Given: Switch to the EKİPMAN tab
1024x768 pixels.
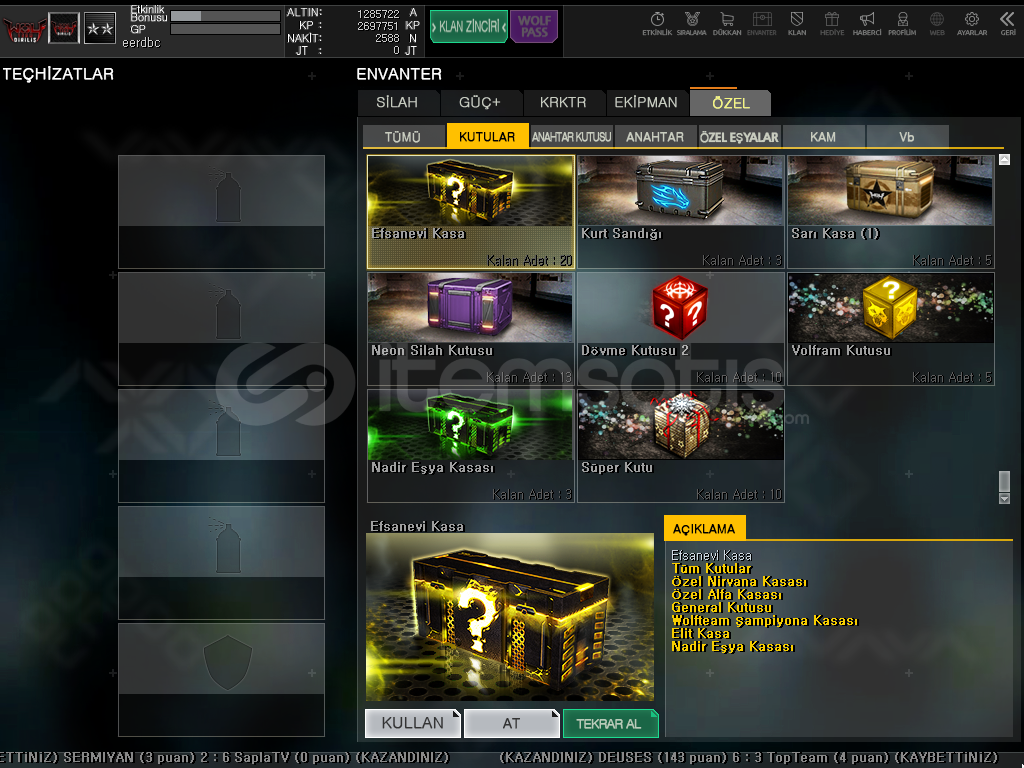Looking at the screenshot, I should [x=646, y=103].
